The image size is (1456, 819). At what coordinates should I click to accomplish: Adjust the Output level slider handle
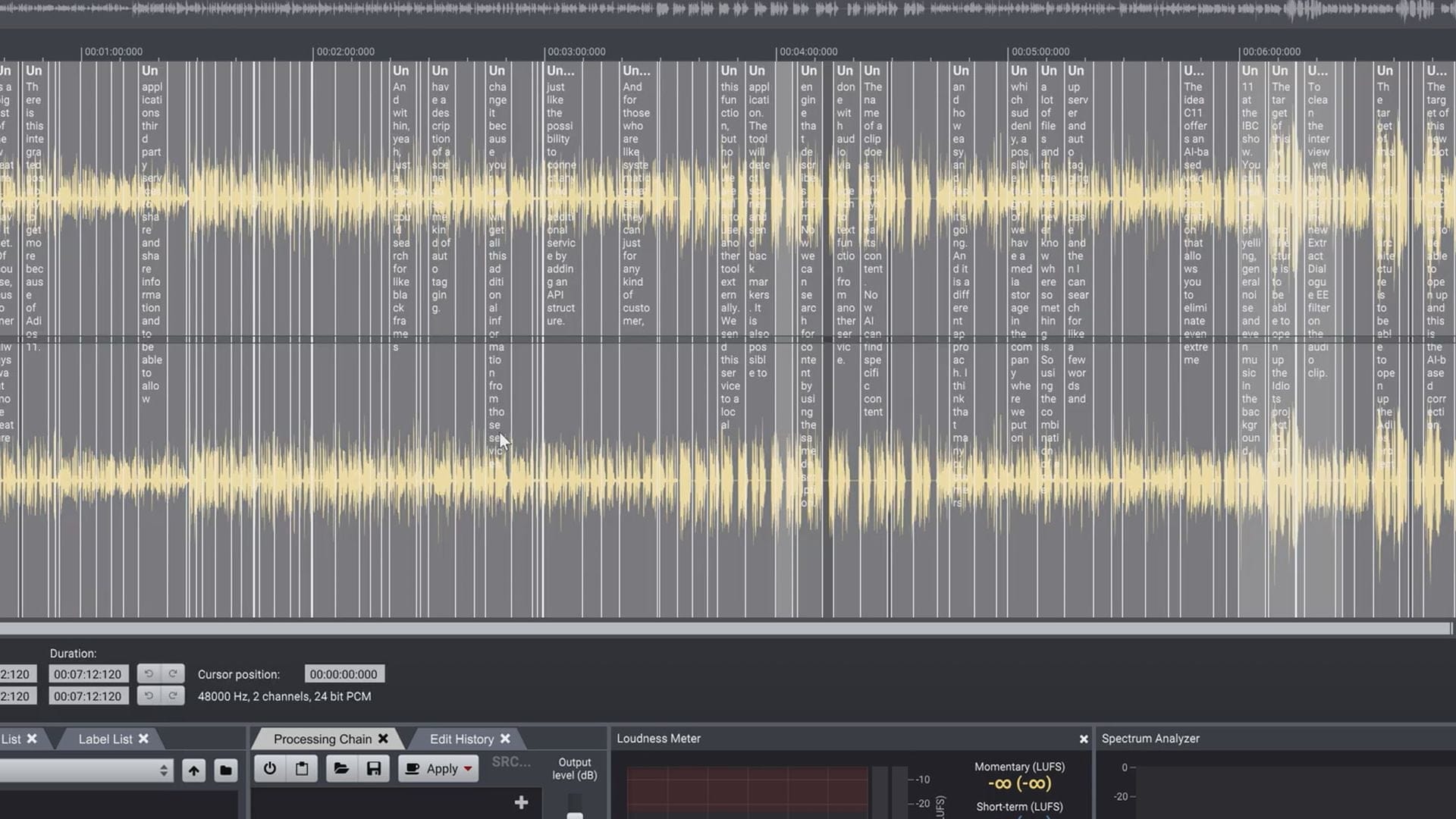[575, 815]
